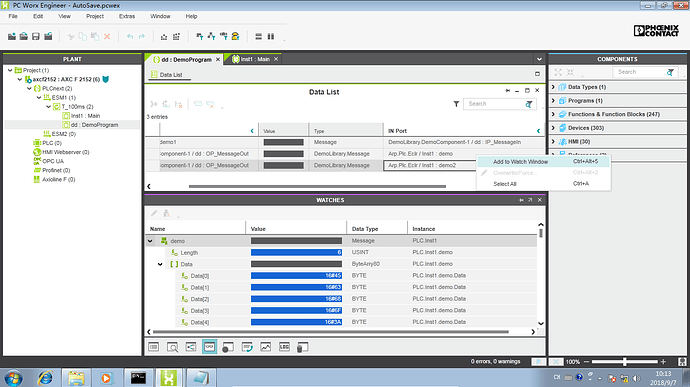Choose Add to Watch Window from context menu
Screen dimensions: 690x387
[x=544, y=162]
